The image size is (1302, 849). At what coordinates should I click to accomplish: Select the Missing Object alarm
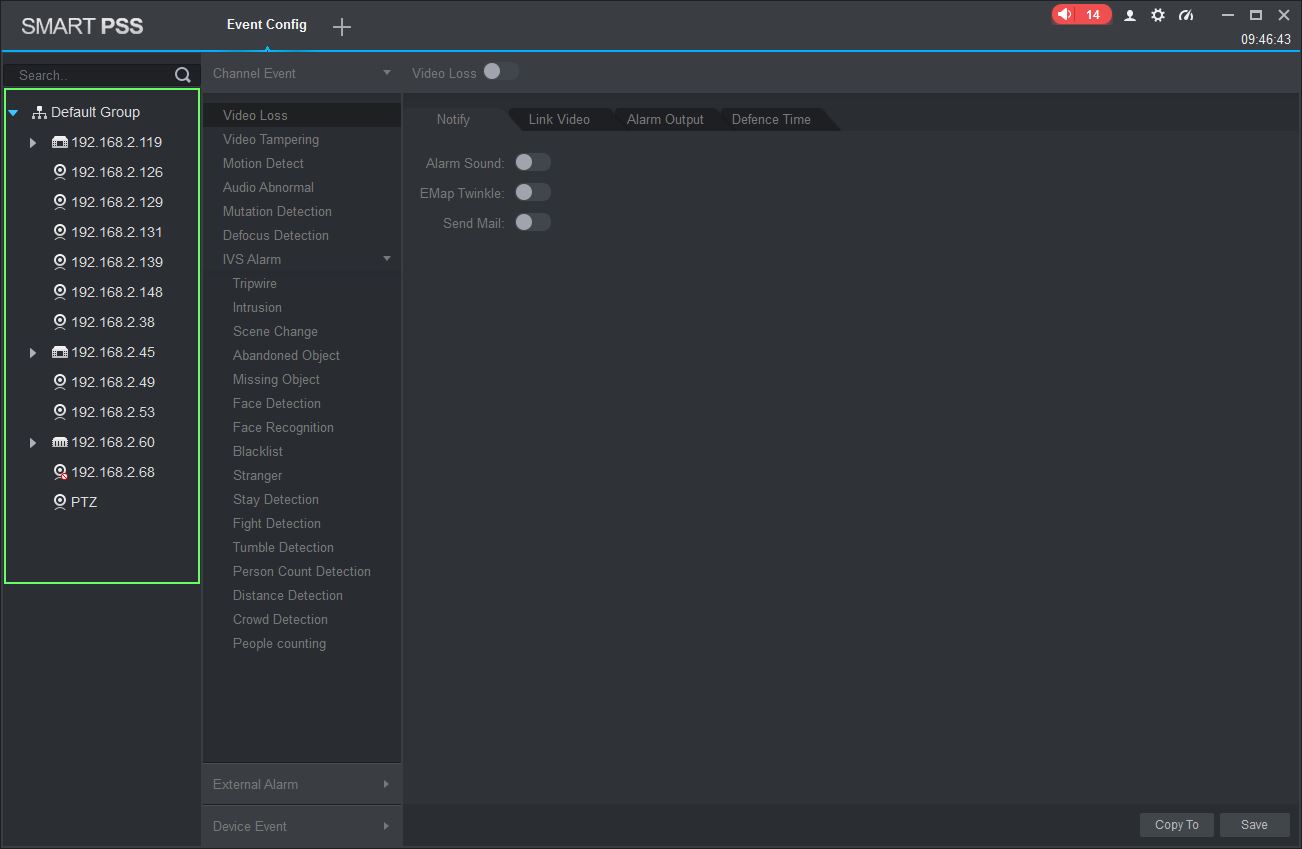(x=301, y=379)
